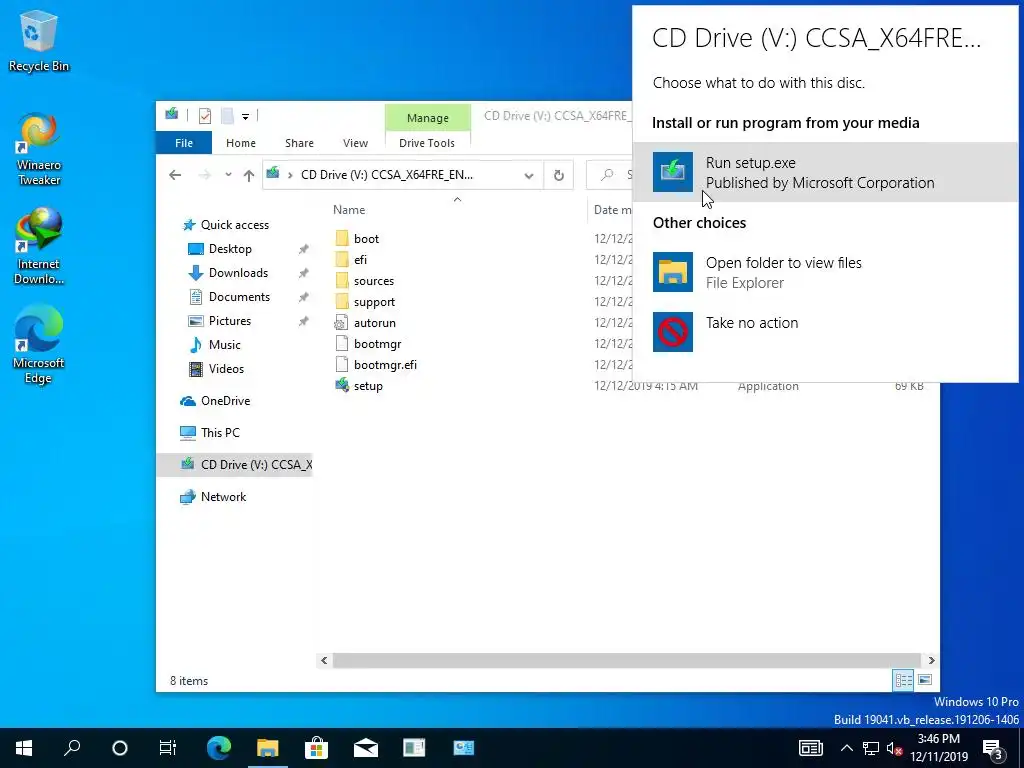Screen dimensions: 1024x768
Task: Click the Cortana circle icon
Action: tap(120, 748)
